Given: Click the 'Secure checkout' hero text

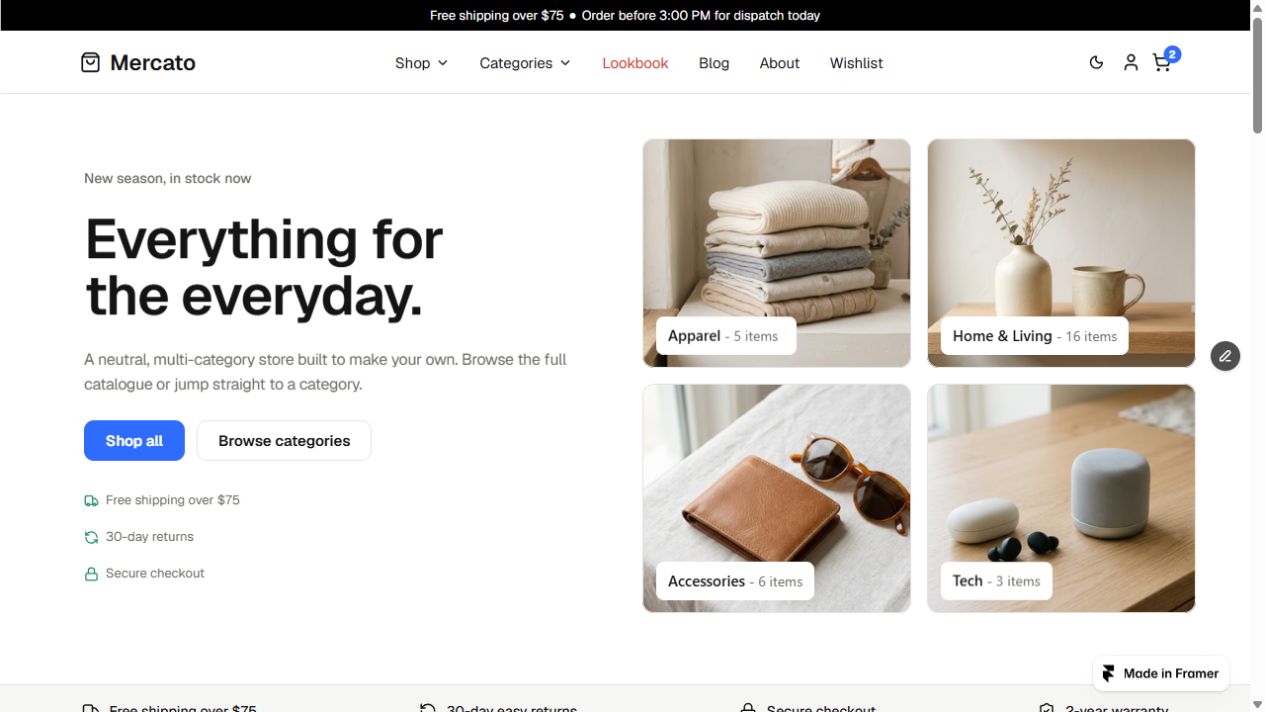Looking at the screenshot, I should coord(155,573).
